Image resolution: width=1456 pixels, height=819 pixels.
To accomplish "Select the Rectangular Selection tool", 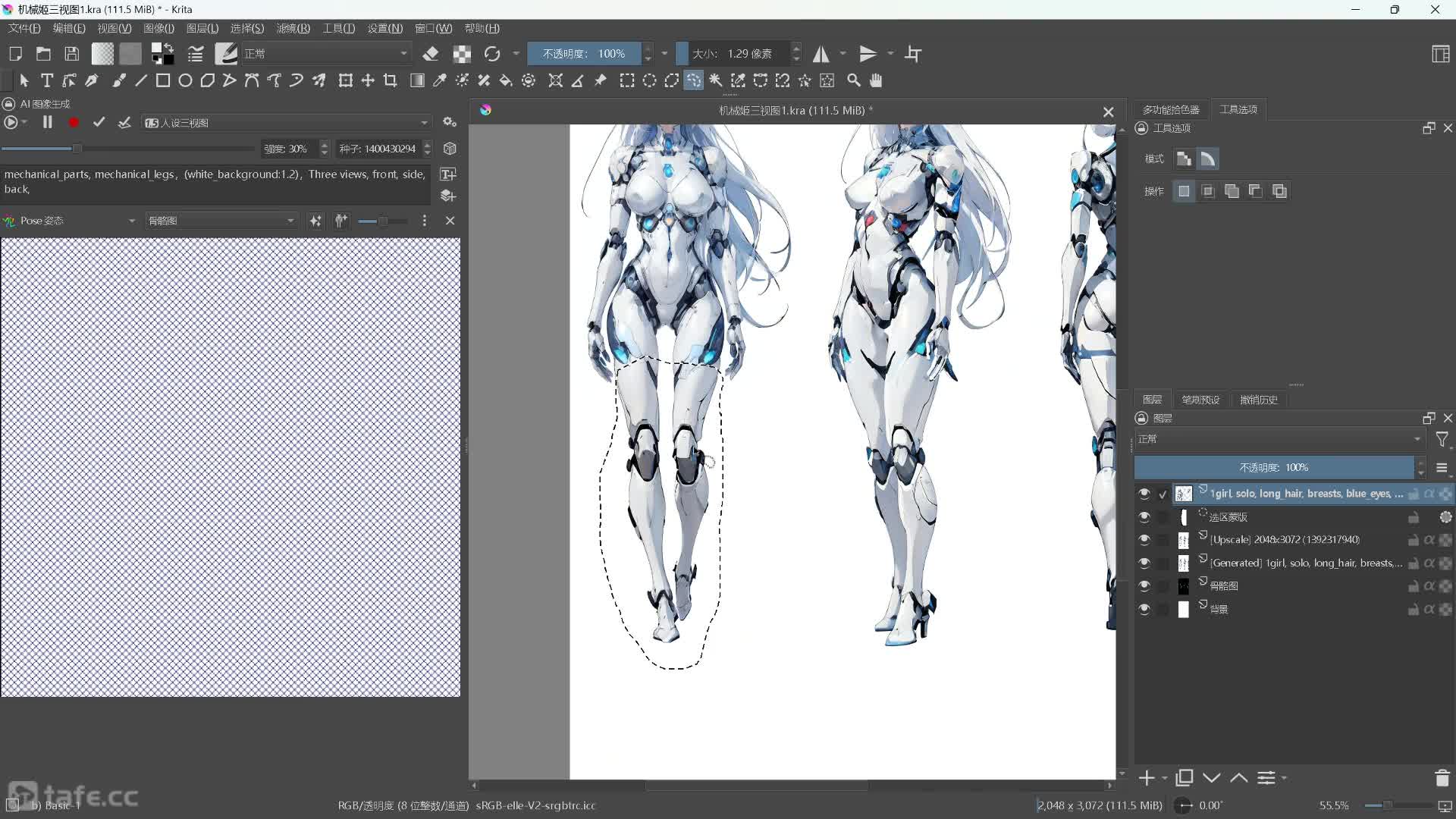I will (627, 80).
